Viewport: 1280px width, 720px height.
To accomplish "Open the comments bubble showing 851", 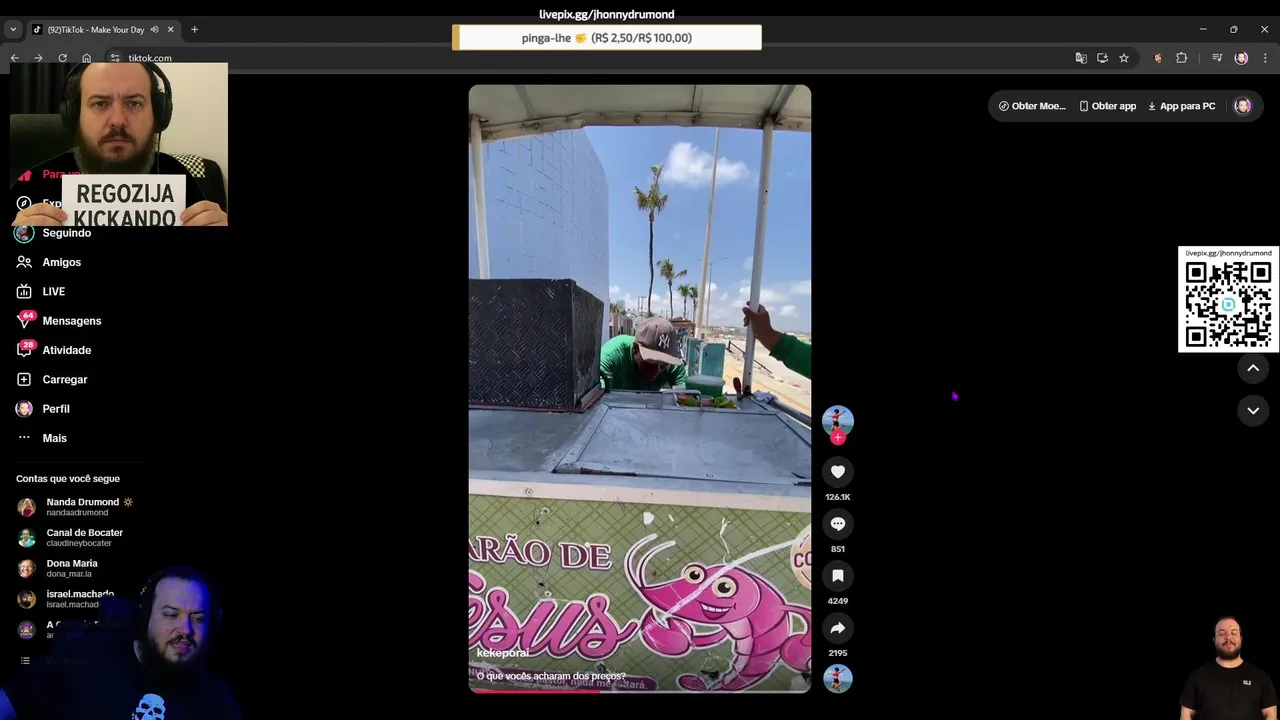I will (838, 524).
